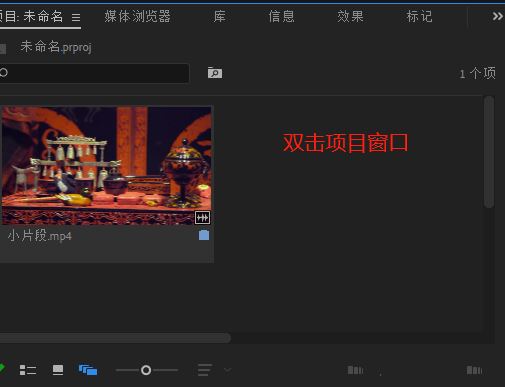Viewport: 505px width, 387px height.
Task: Click the vertical scrollbar of project panel
Action: (489, 152)
